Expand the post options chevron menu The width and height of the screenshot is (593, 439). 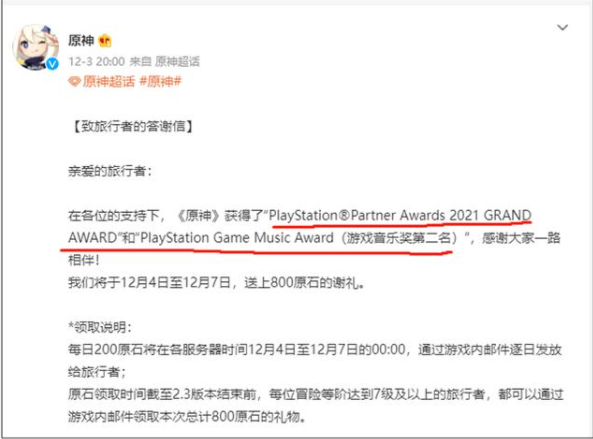pyautogui.click(x=562, y=28)
